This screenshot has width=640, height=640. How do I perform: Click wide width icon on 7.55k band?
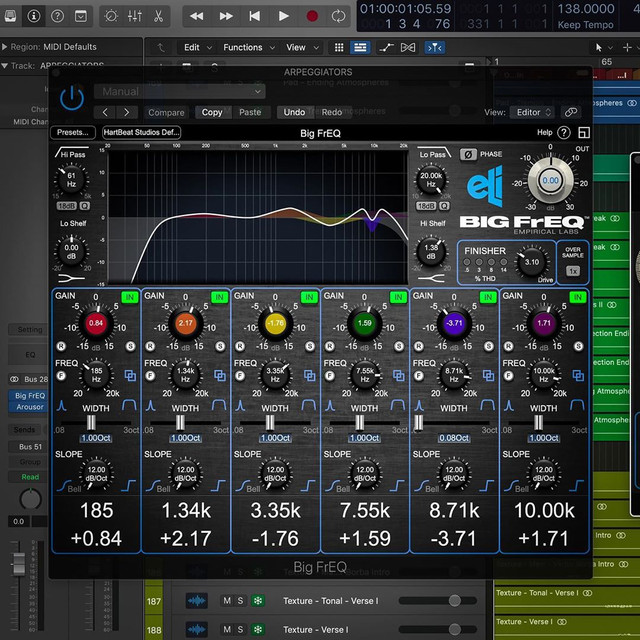point(398,404)
